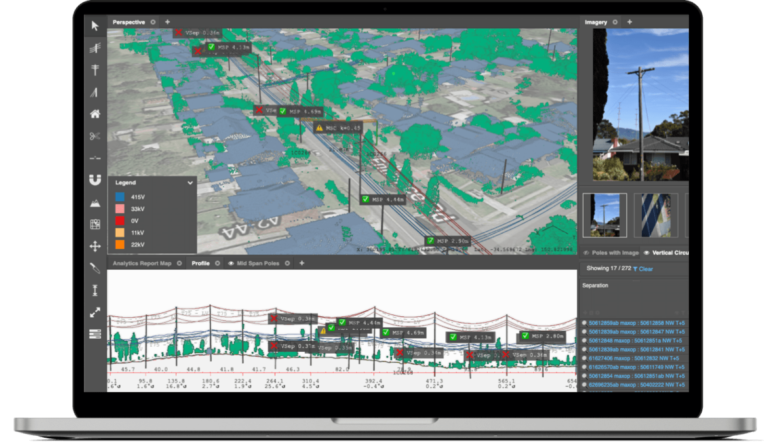
Task: Toggle eye icon on Mid Span Poles tab
Action: tap(232, 263)
